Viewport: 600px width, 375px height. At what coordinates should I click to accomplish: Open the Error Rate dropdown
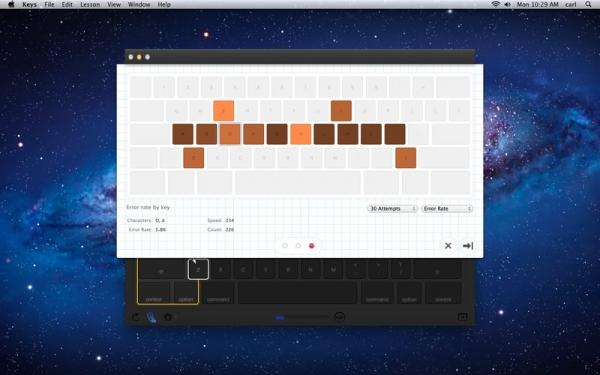tap(447, 209)
